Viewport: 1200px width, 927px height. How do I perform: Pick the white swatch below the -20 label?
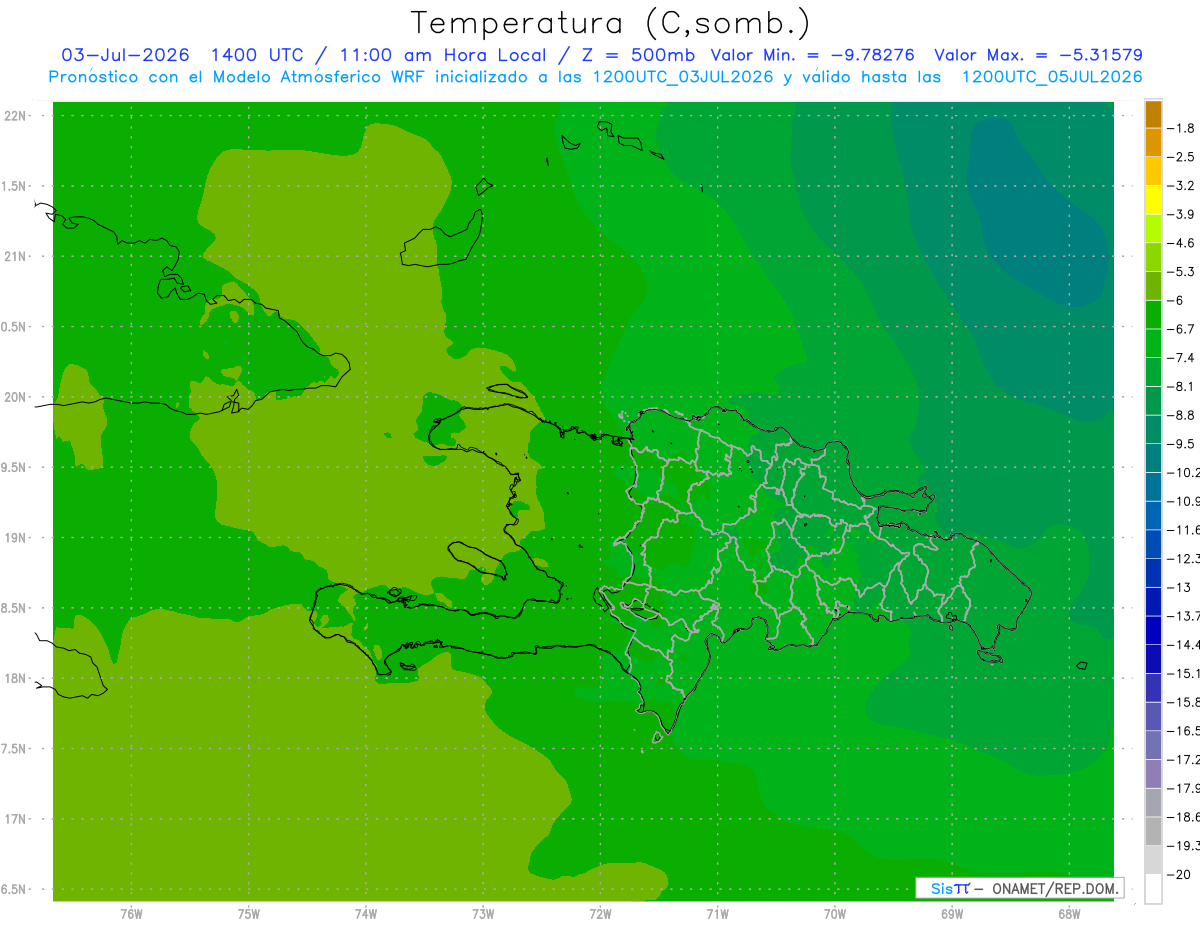click(1153, 889)
